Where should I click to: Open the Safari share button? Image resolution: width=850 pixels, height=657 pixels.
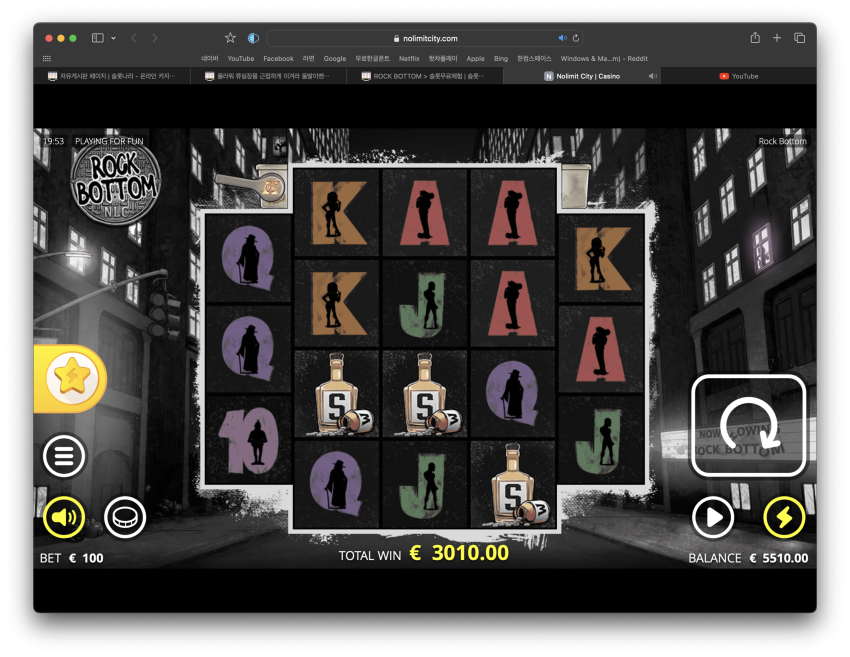[x=755, y=37]
